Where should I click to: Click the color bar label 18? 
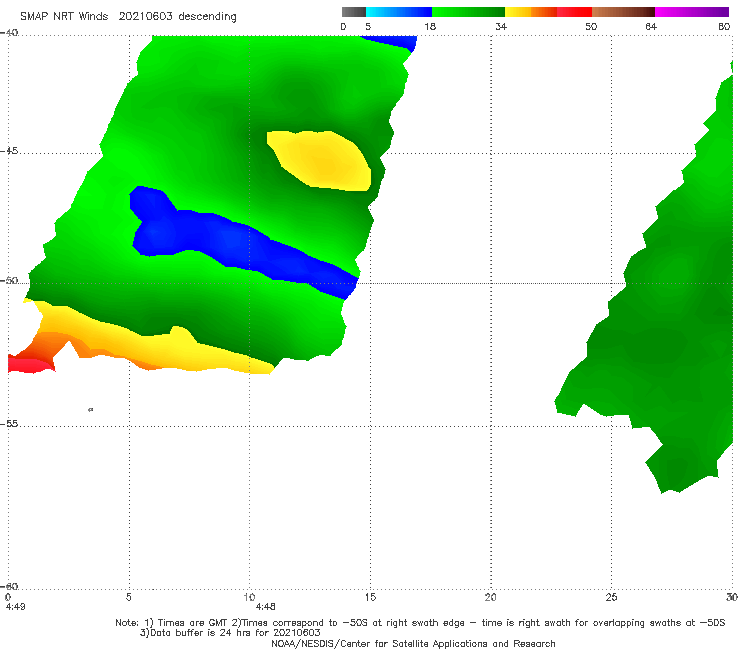pos(430,27)
